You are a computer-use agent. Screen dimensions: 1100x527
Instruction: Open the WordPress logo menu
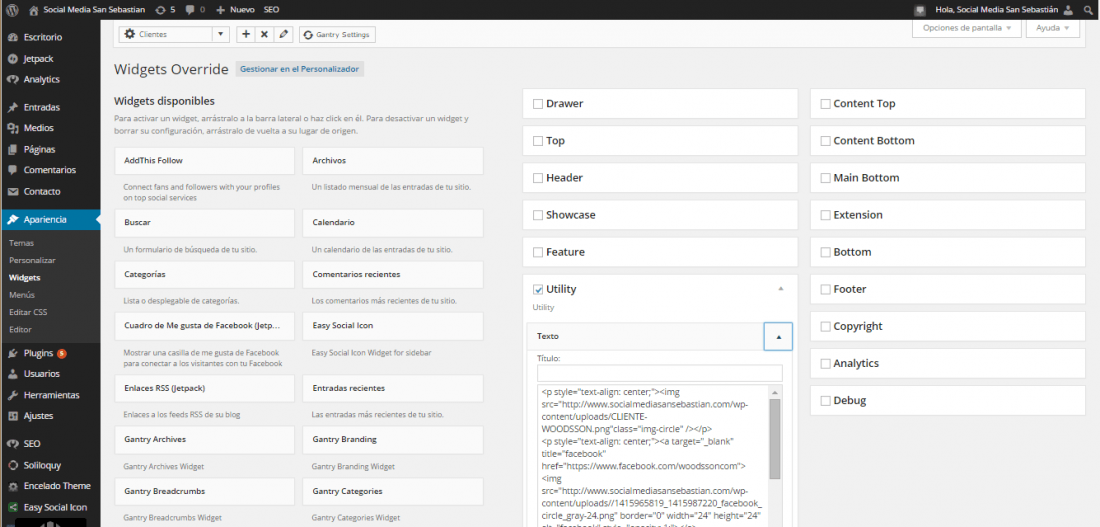pyautogui.click(x=12, y=10)
